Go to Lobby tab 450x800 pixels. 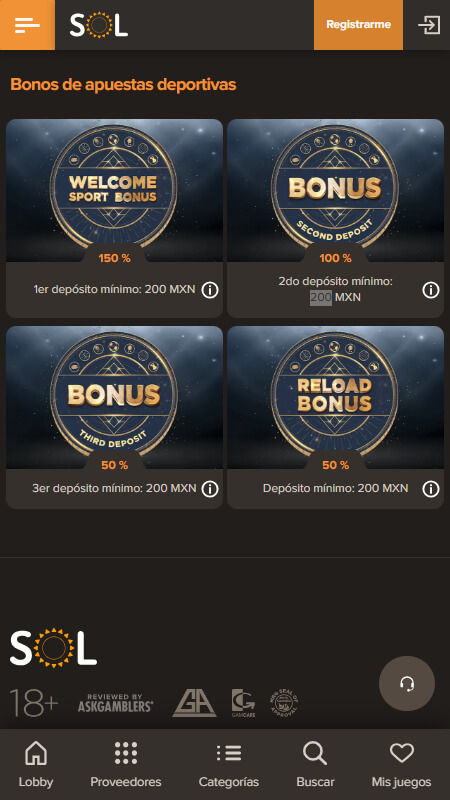tap(36, 764)
